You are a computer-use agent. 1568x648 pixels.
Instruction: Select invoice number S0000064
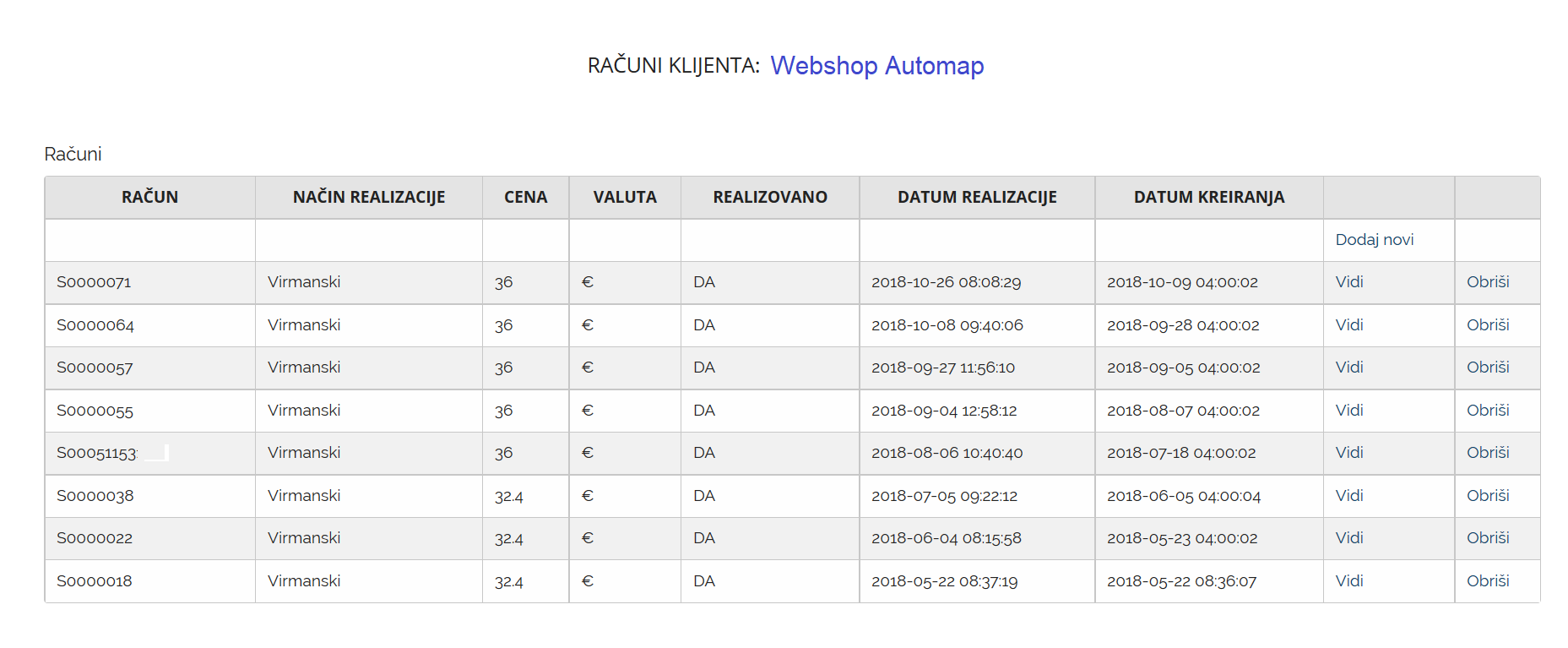coord(95,325)
